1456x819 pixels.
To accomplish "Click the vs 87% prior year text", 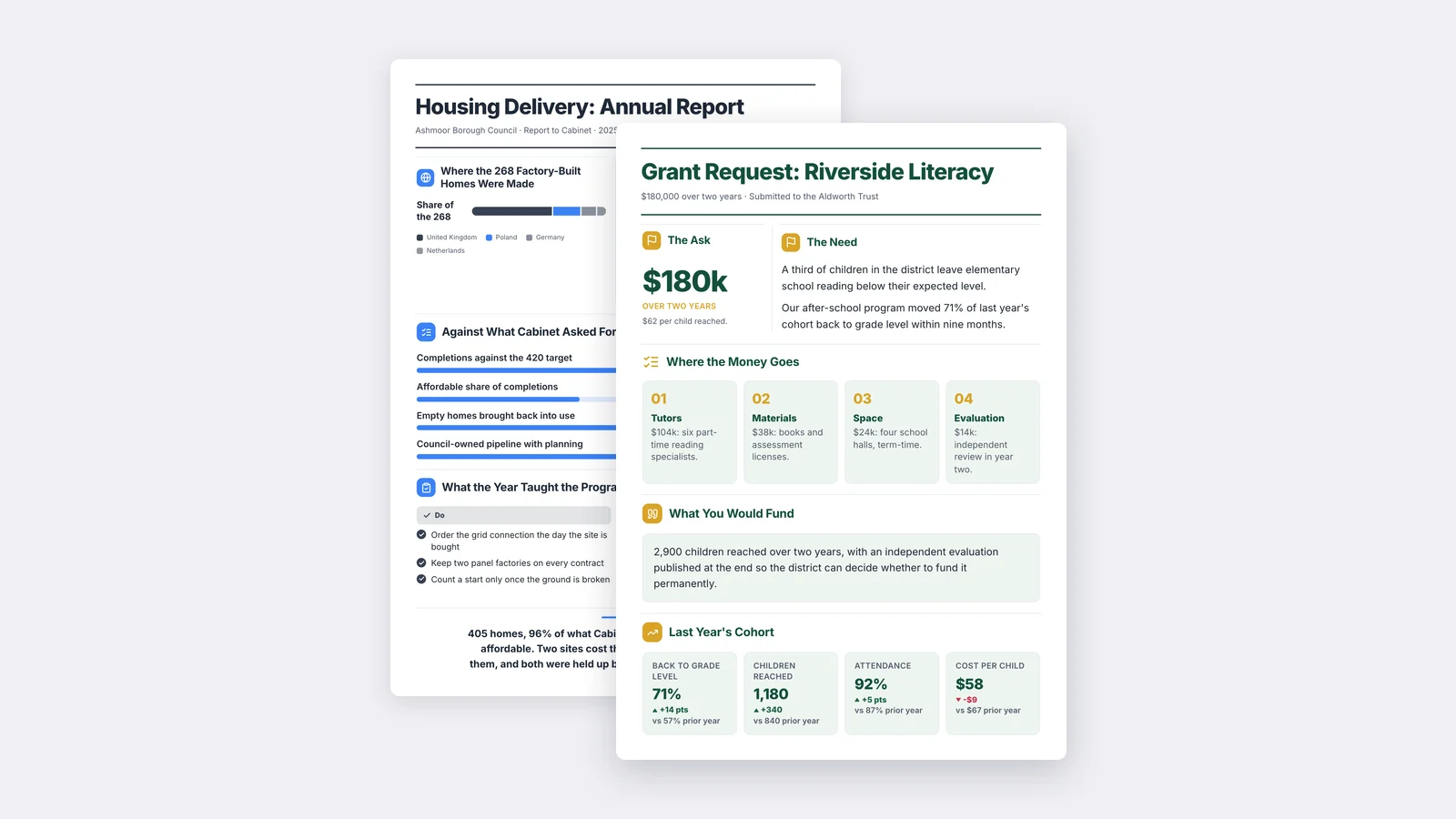I will click(x=888, y=711).
